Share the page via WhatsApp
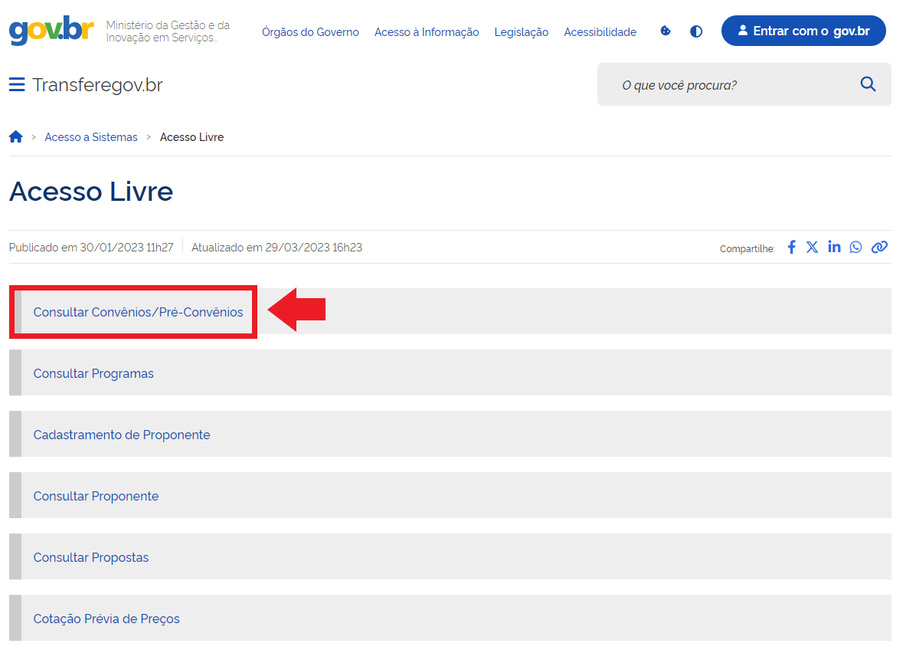Image resolution: width=903 pixels, height=650 pixels. (x=856, y=246)
